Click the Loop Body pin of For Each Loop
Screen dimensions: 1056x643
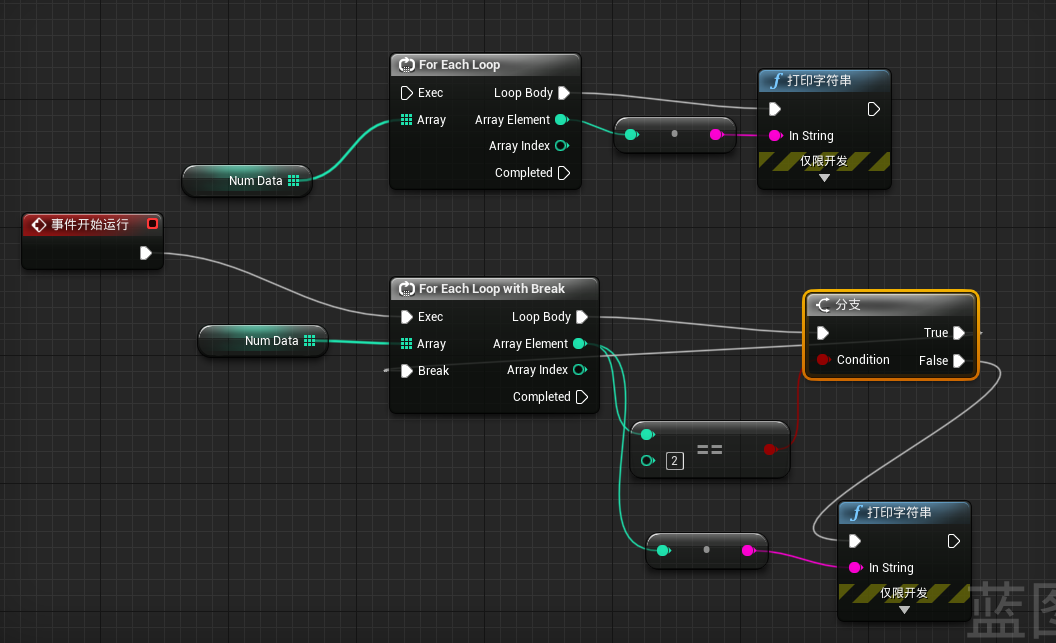click(564, 93)
